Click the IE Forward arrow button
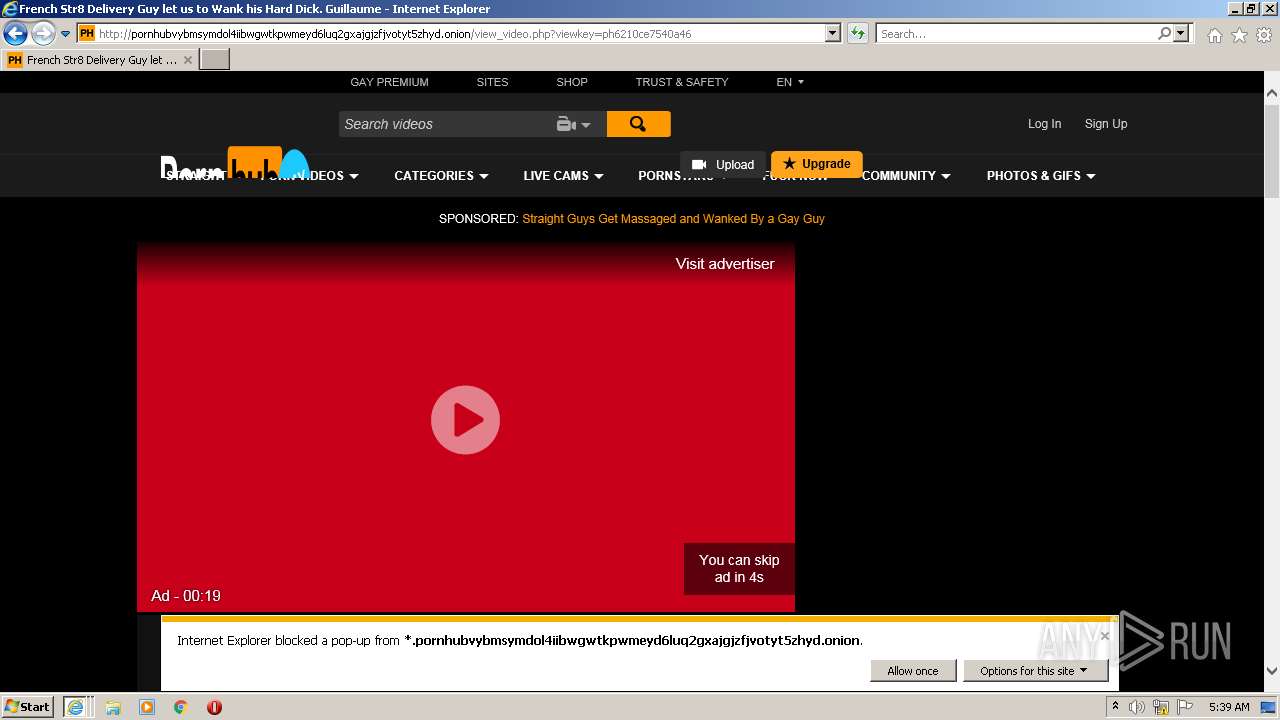 tap(42, 34)
